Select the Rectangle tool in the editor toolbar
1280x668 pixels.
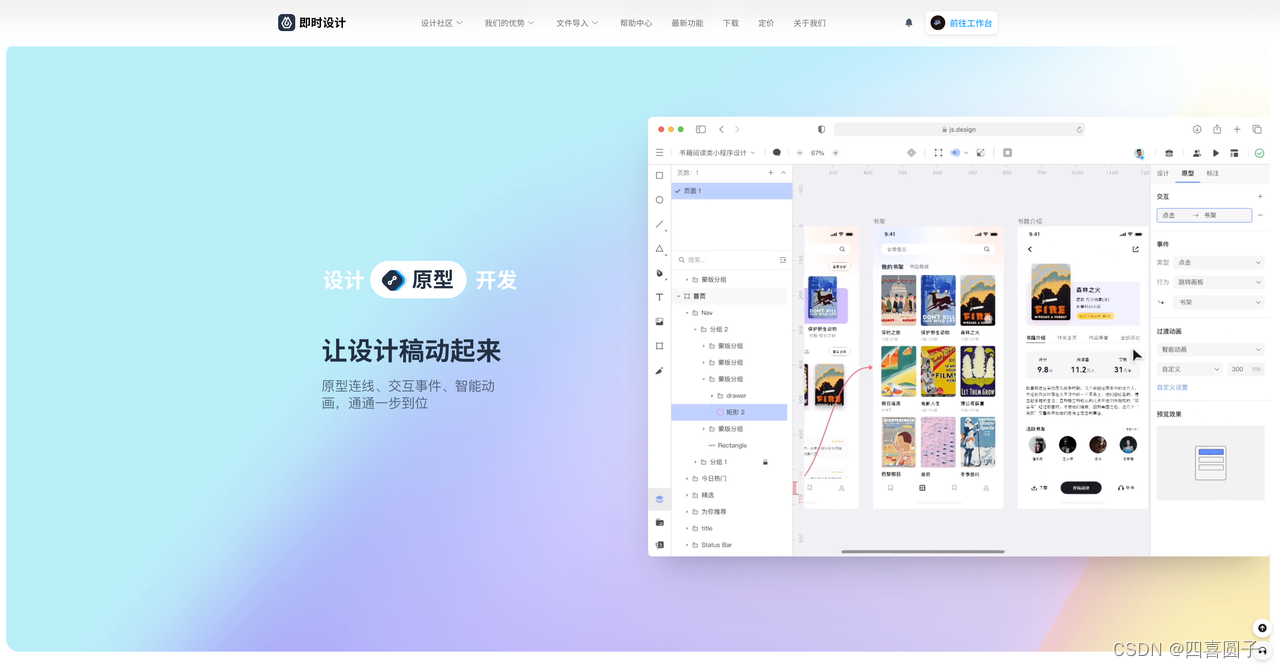(x=659, y=174)
